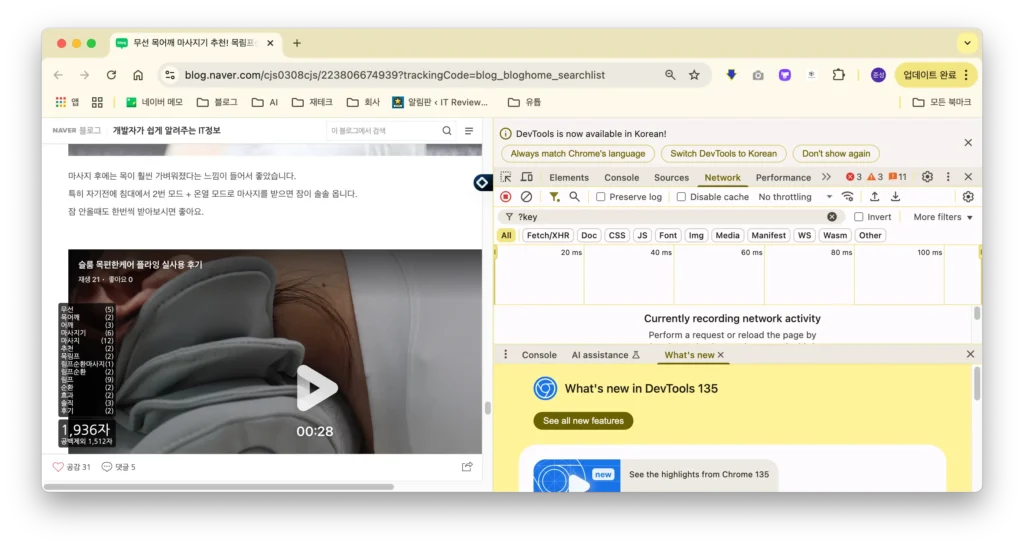Switch to the Elements tab
This screenshot has height=547, width=1024.
click(569, 178)
